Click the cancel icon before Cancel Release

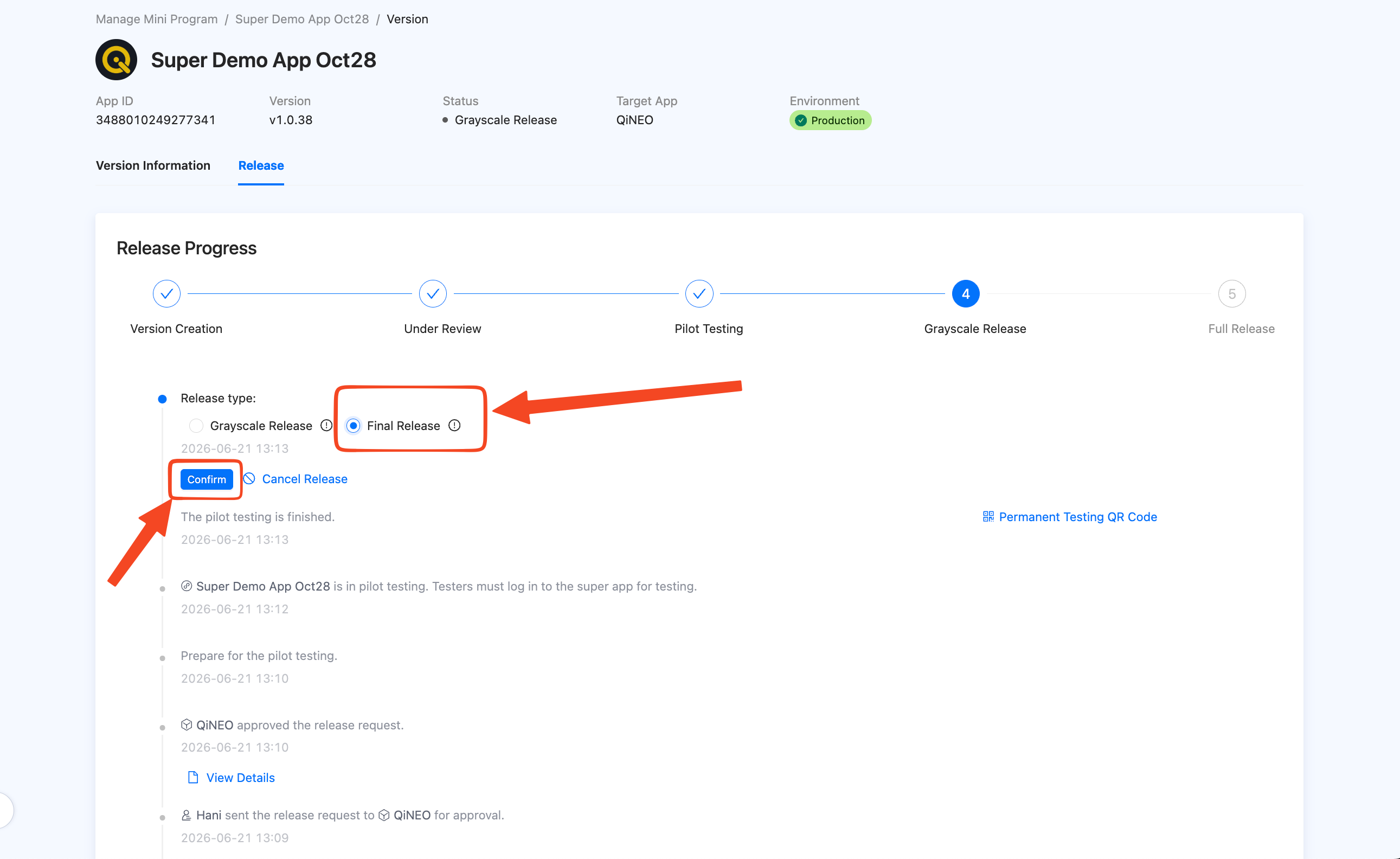pyautogui.click(x=249, y=478)
